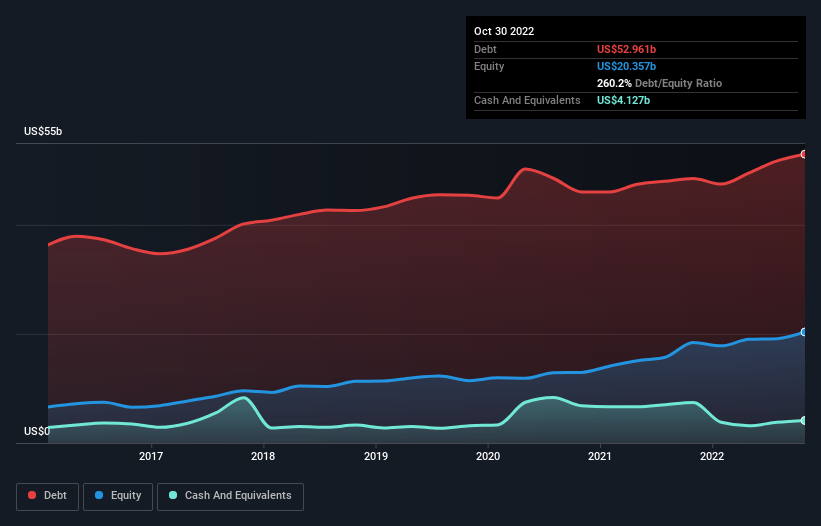Click the 2022 x-axis label
Screen dimensions: 821x526
click(712, 456)
